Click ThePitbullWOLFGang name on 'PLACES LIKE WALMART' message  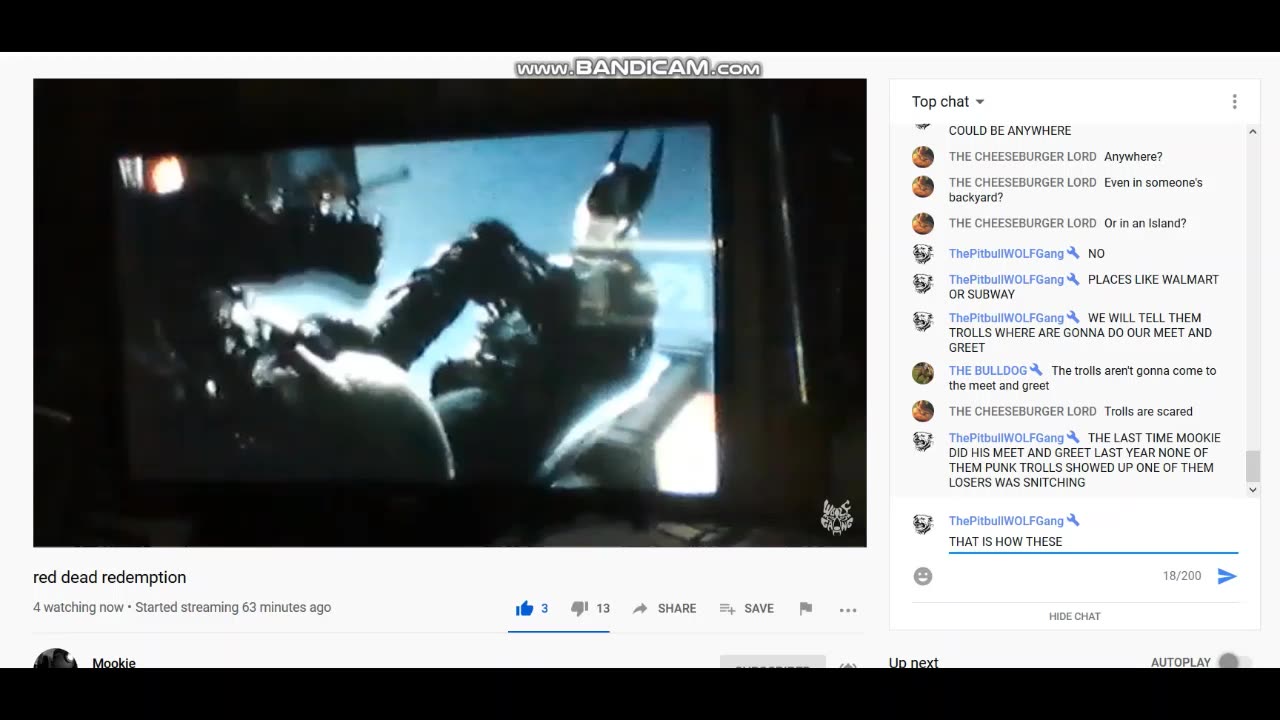(1006, 280)
